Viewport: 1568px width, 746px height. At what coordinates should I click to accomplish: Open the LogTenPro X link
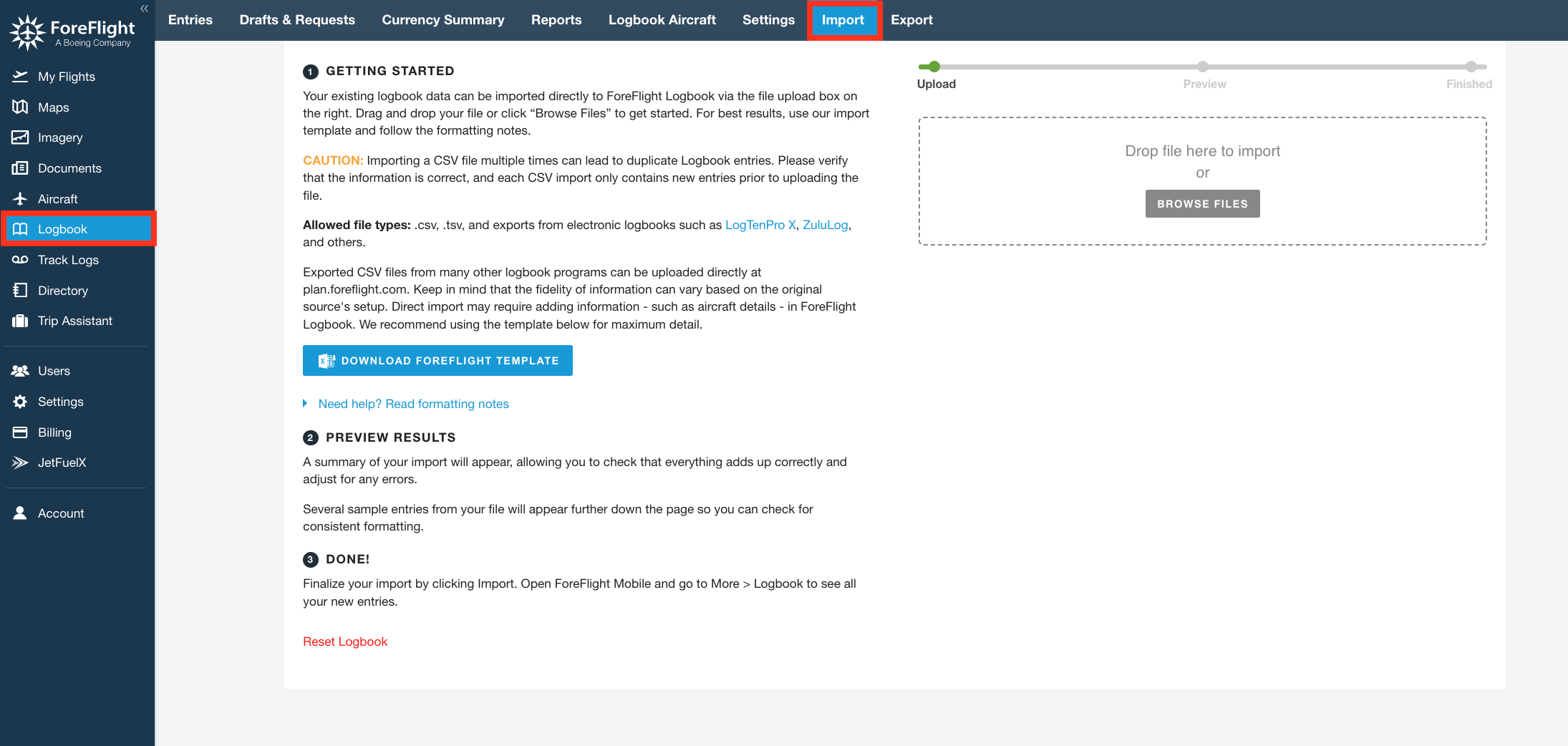tap(760, 225)
